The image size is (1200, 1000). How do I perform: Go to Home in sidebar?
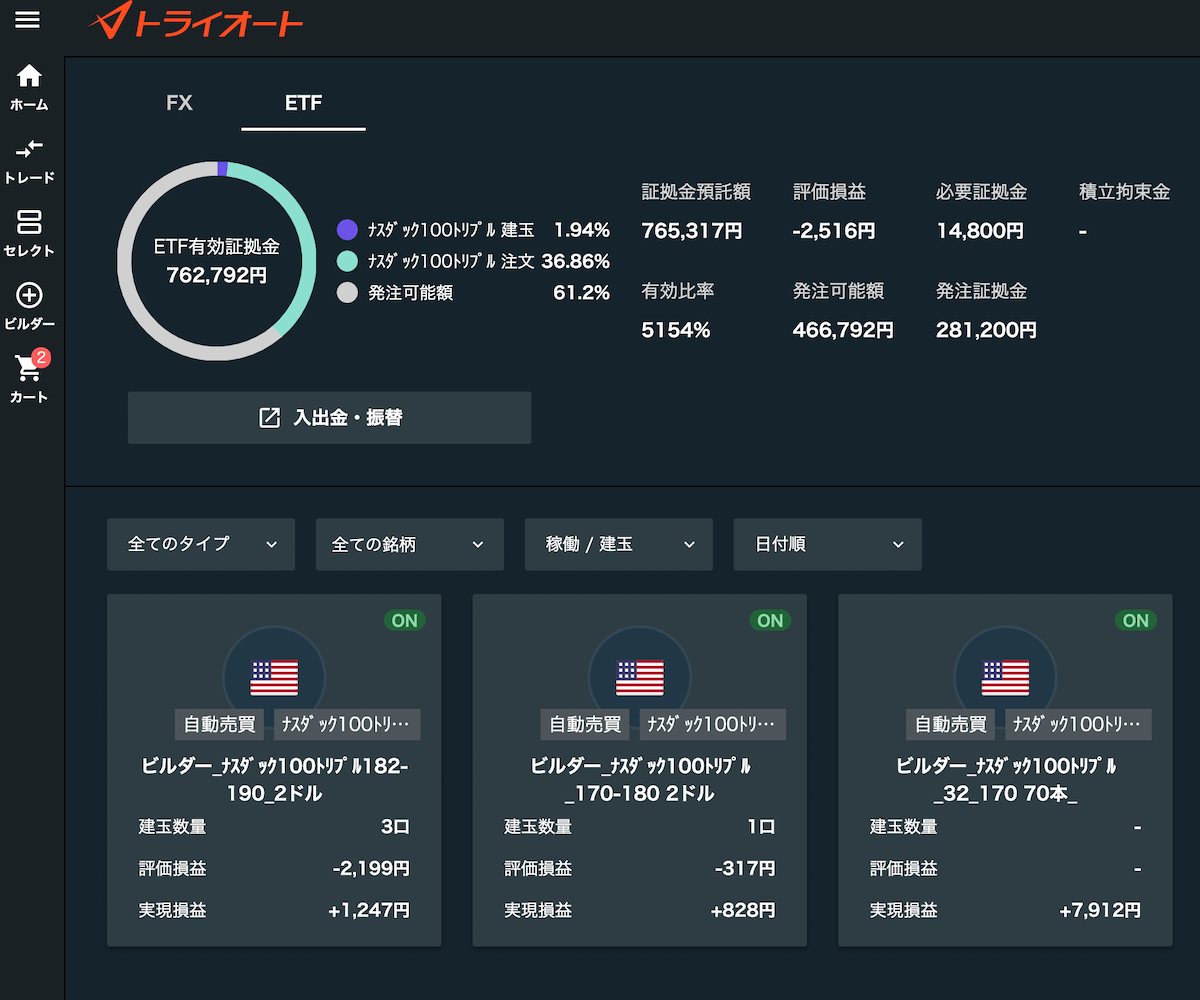[x=29, y=87]
